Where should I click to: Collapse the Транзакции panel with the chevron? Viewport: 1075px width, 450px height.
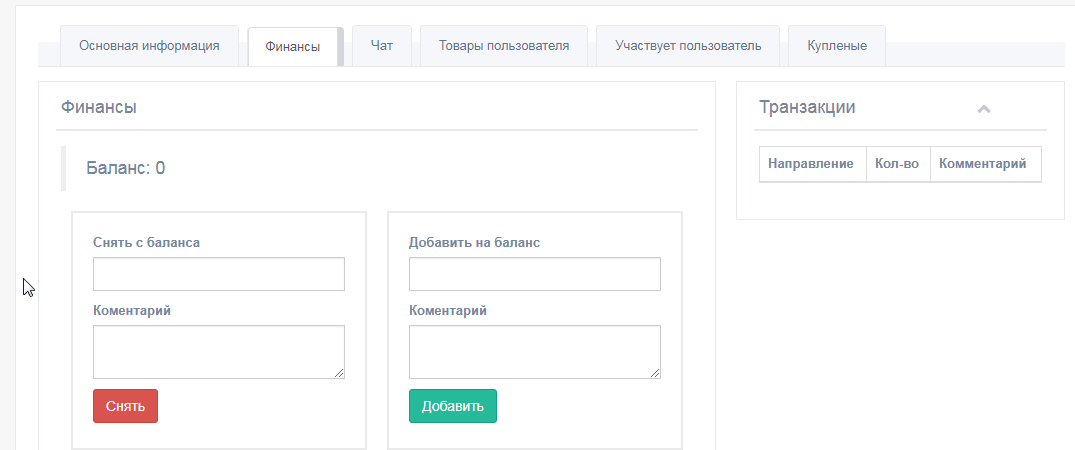click(983, 108)
